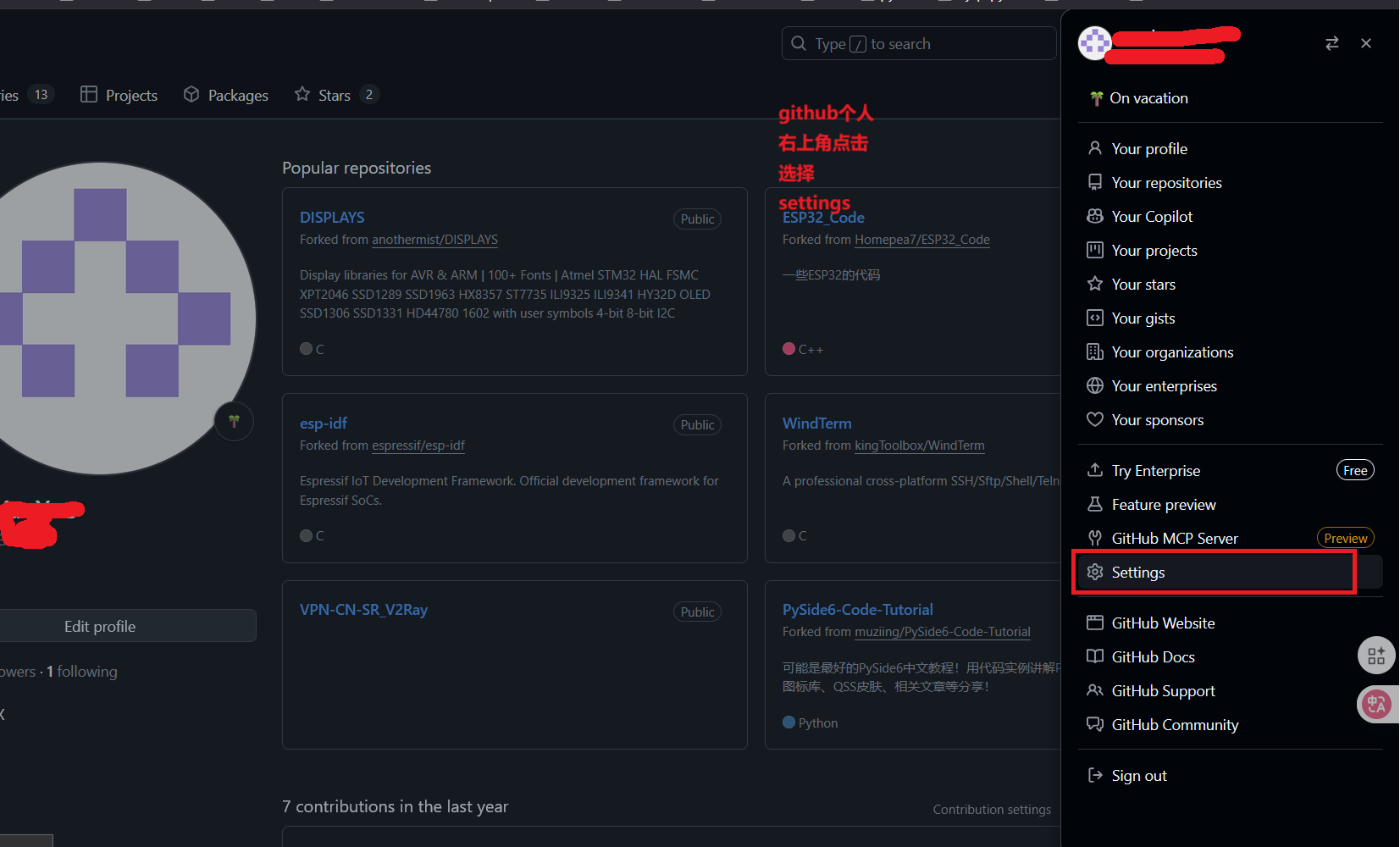This screenshot has height=847, width=1400.
Task: Click the globe icon beside Your enterprises
Action: 1095,385
